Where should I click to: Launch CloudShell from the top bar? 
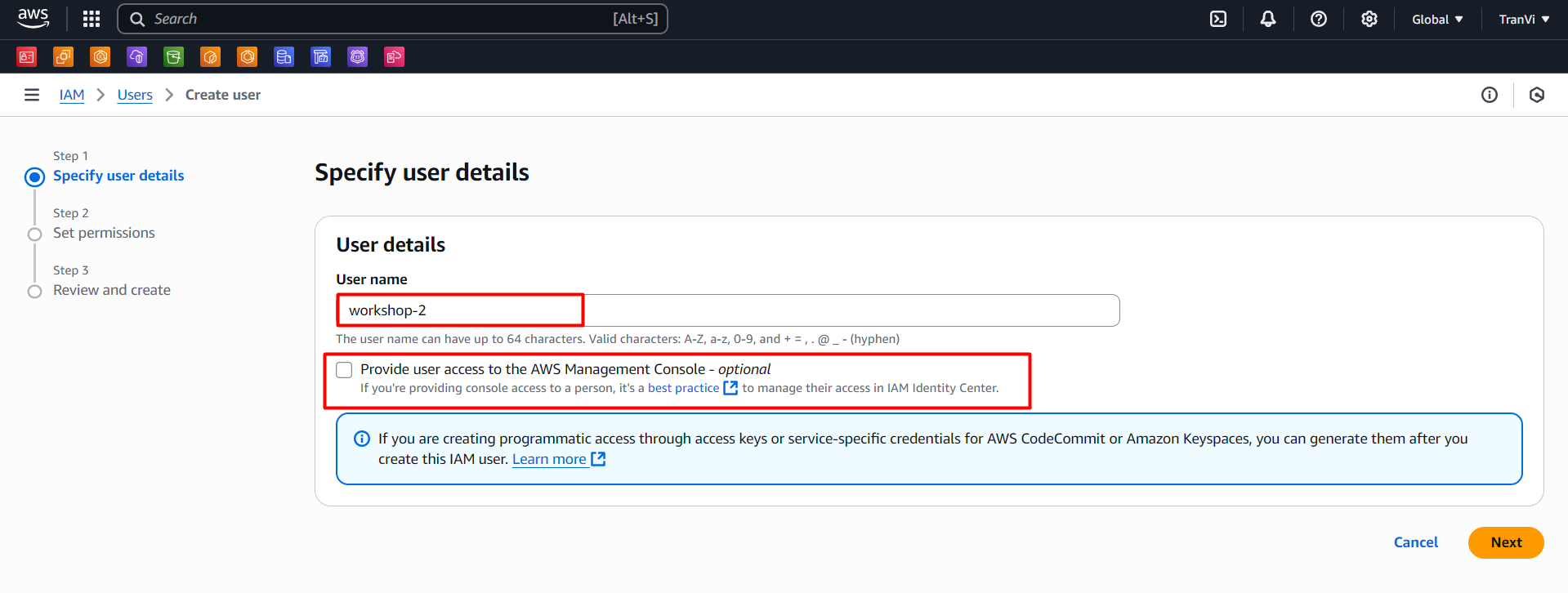pos(1217,19)
